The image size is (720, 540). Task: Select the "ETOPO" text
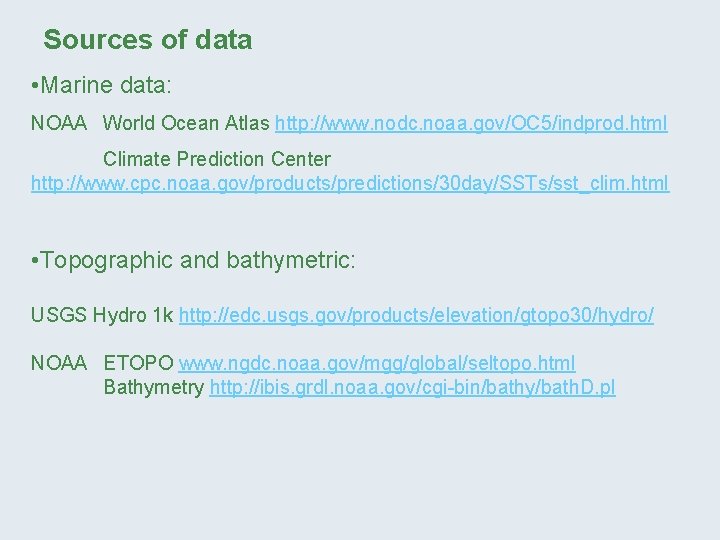point(138,364)
